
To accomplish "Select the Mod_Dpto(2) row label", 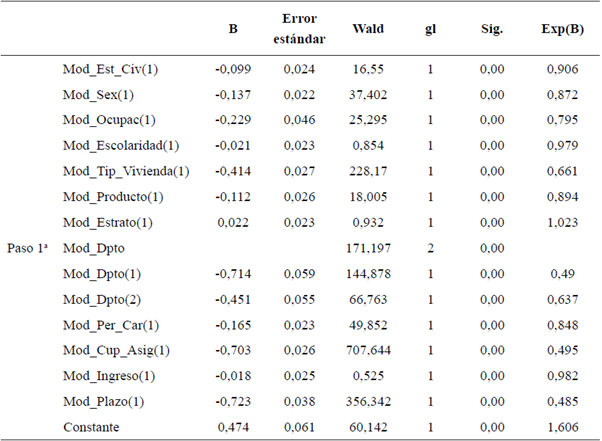I will tap(102, 299).
